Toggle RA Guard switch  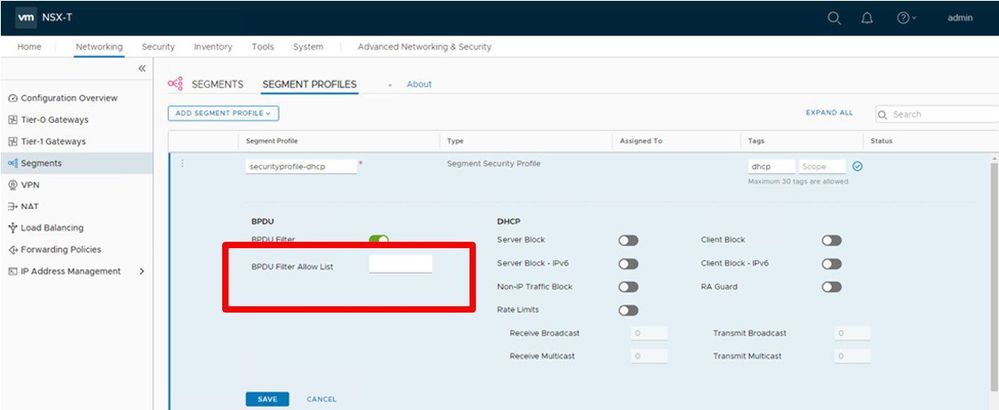pyautogui.click(x=831, y=287)
